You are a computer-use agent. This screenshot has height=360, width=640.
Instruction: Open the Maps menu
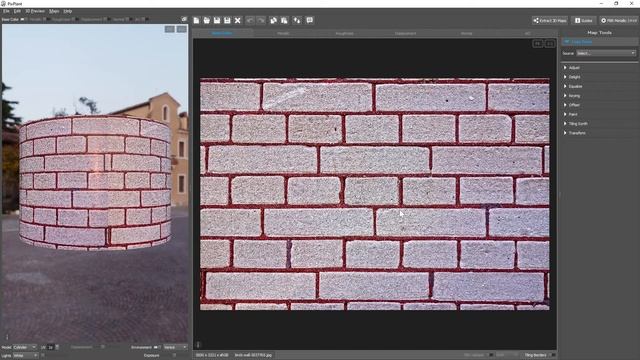(x=54, y=11)
